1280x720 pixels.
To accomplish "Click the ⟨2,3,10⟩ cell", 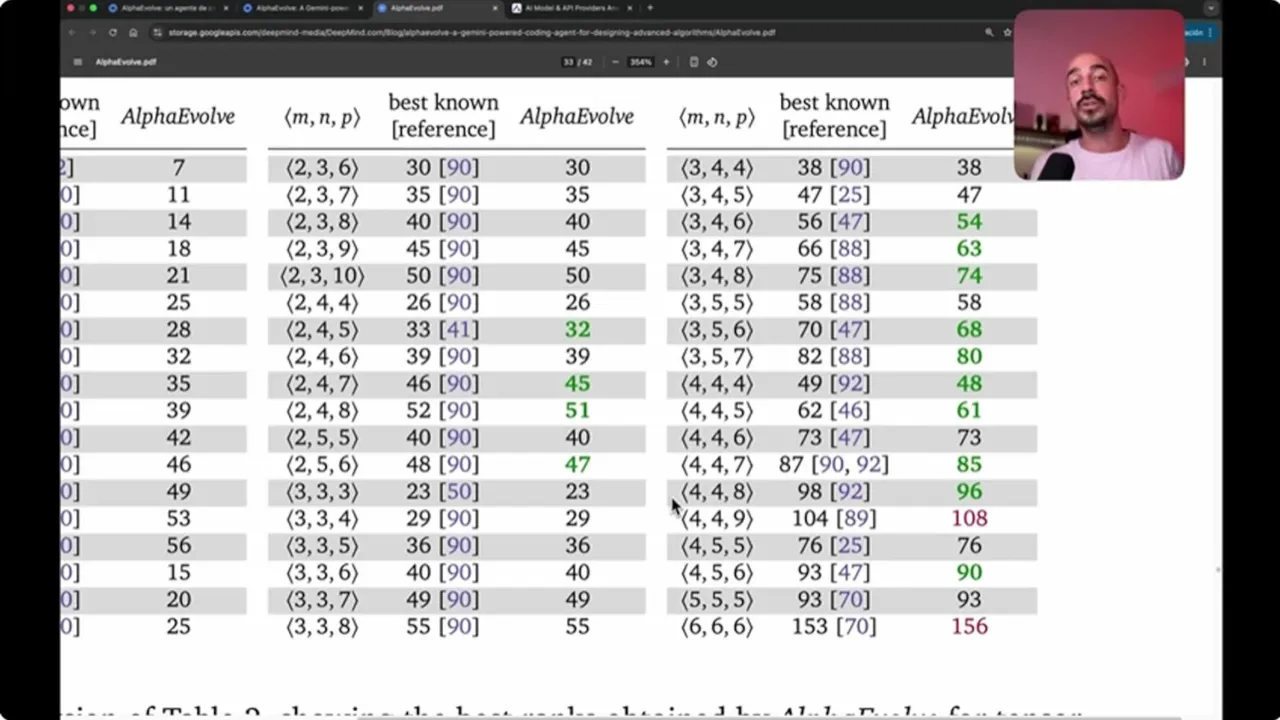I will point(322,275).
